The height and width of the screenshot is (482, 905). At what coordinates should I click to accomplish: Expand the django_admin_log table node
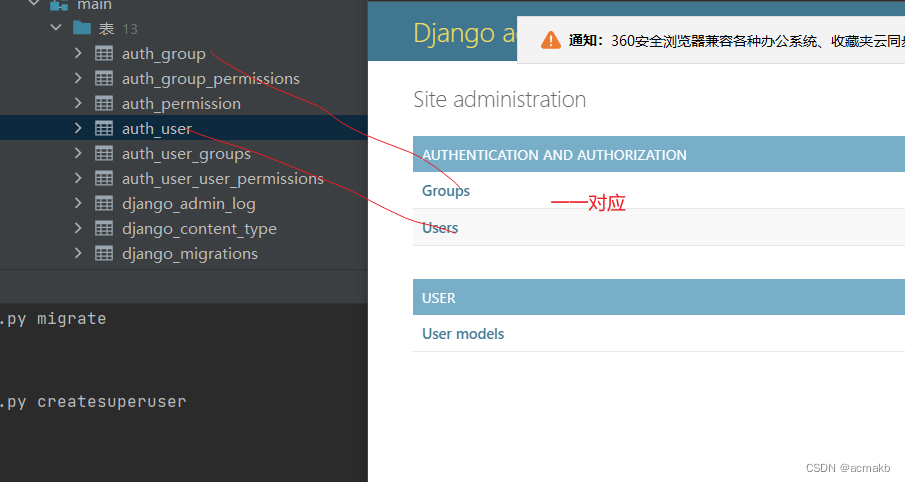(x=78, y=203)
